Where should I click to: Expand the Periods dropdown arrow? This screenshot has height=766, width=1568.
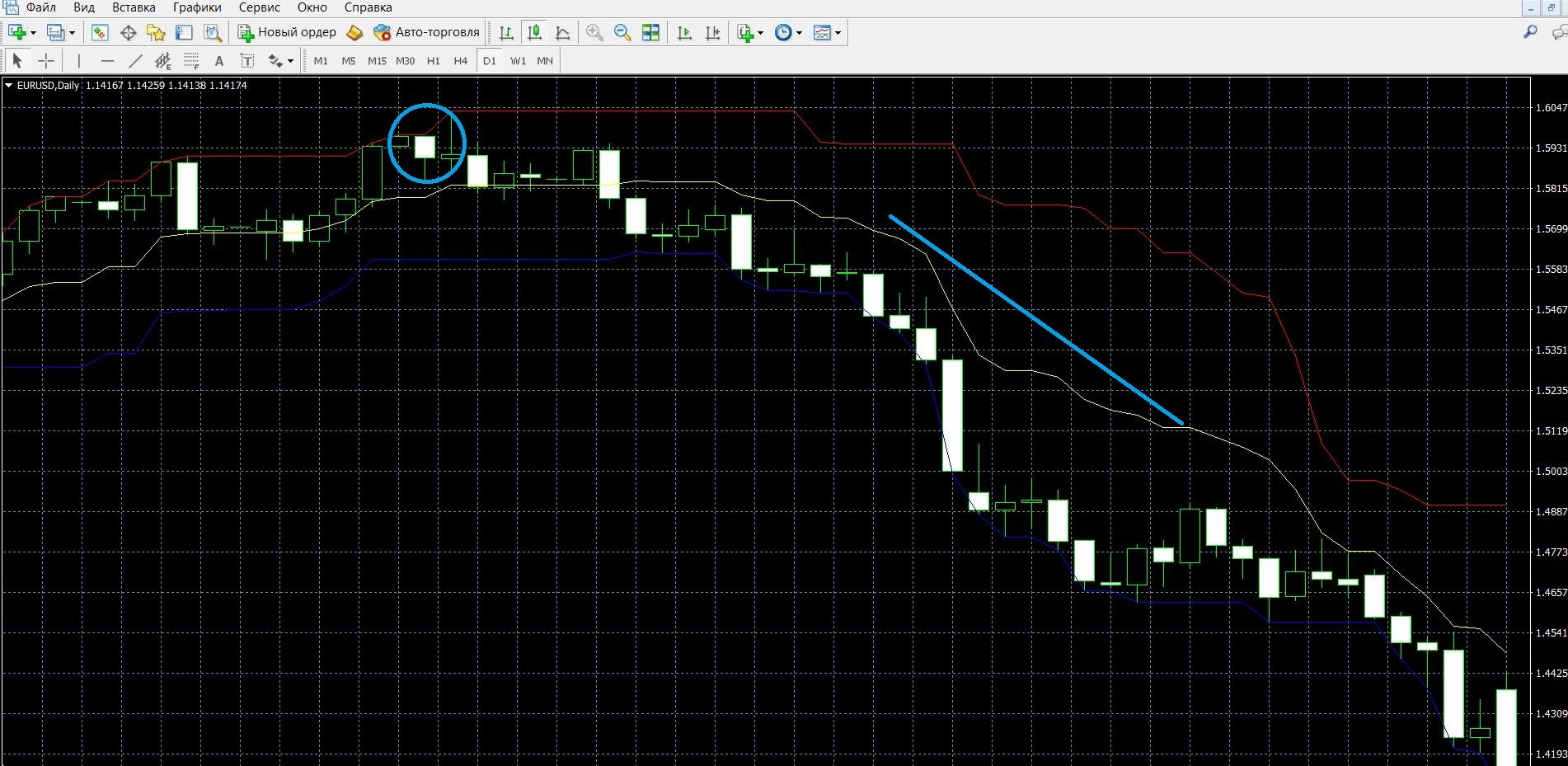[799, 33]
